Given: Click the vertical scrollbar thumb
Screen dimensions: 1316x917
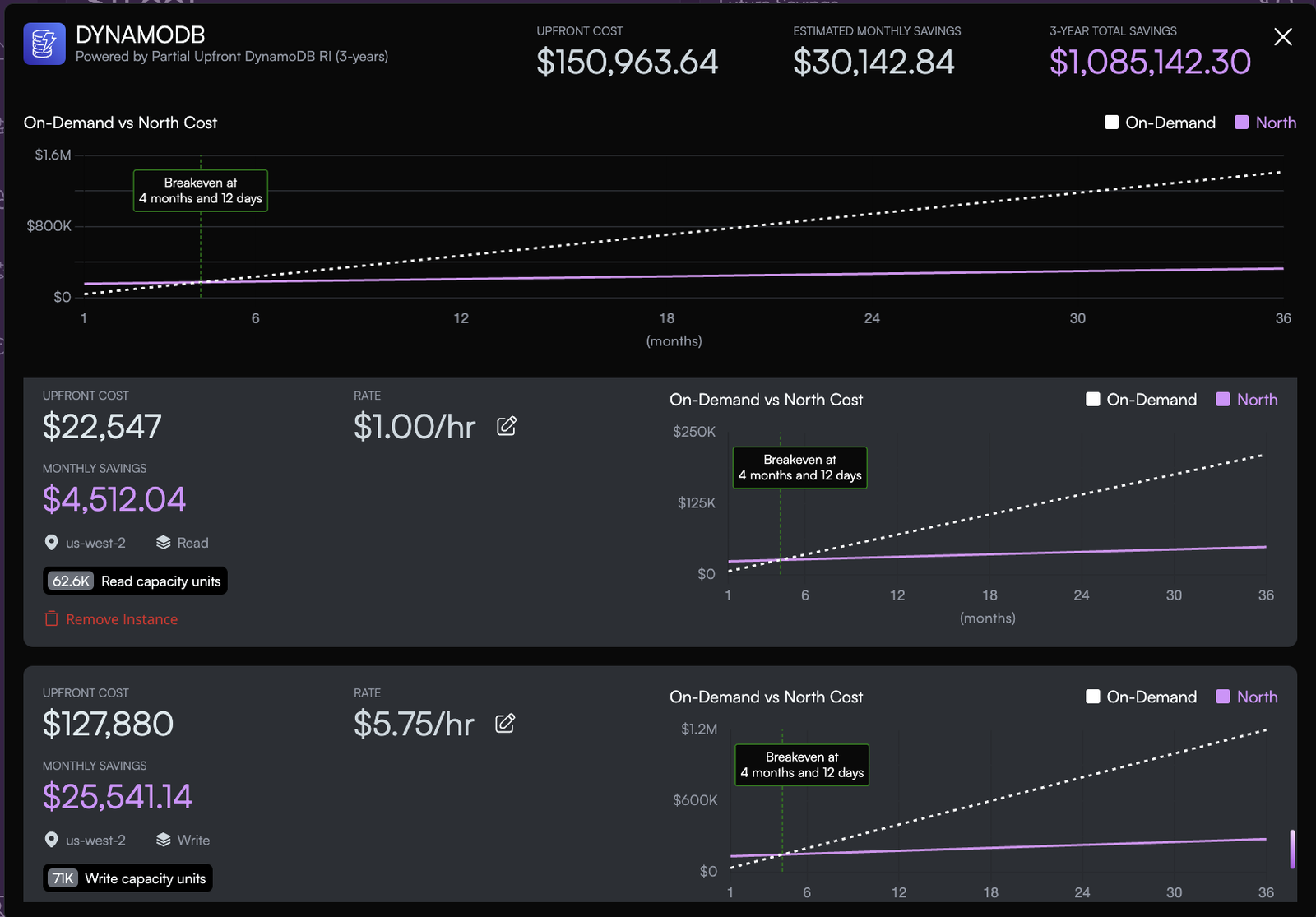Looking at the screenshot, I should pyautogui.click(x=1293, y=849).
